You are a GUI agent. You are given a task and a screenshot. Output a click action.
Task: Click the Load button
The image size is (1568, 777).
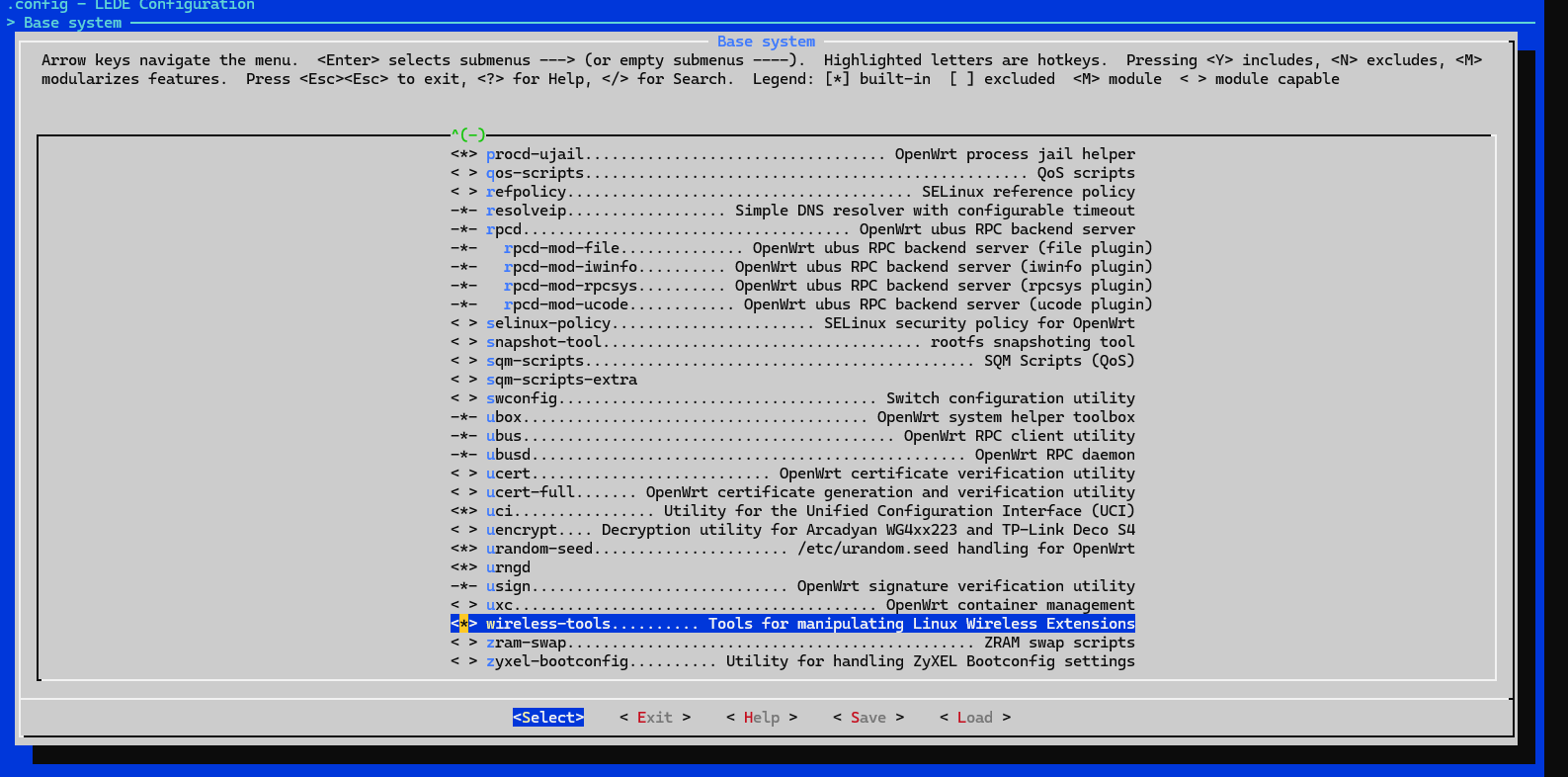point(975,718)
